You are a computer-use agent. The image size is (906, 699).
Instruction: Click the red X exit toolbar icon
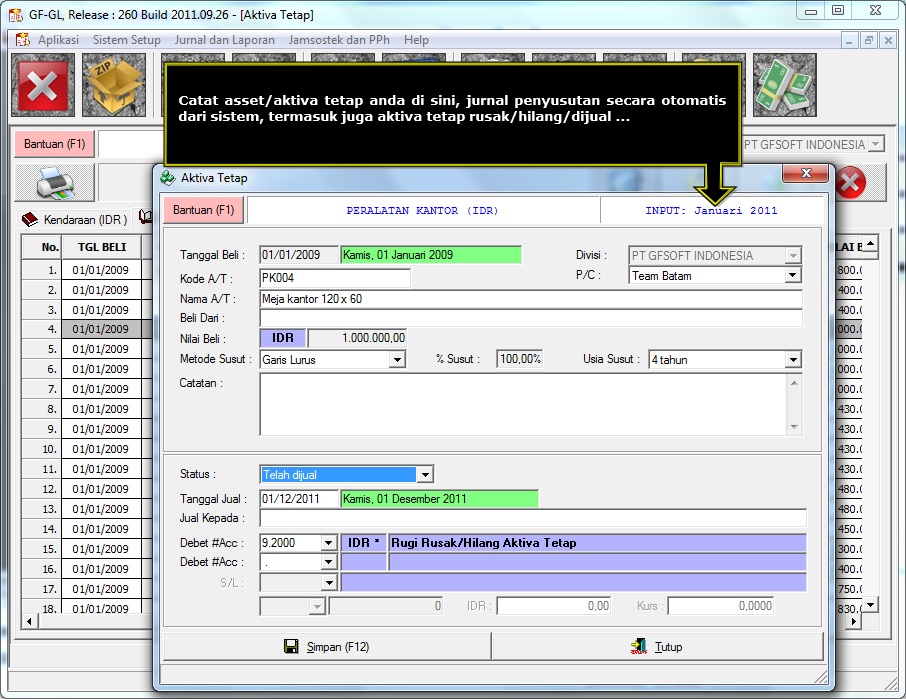[43, 85]
